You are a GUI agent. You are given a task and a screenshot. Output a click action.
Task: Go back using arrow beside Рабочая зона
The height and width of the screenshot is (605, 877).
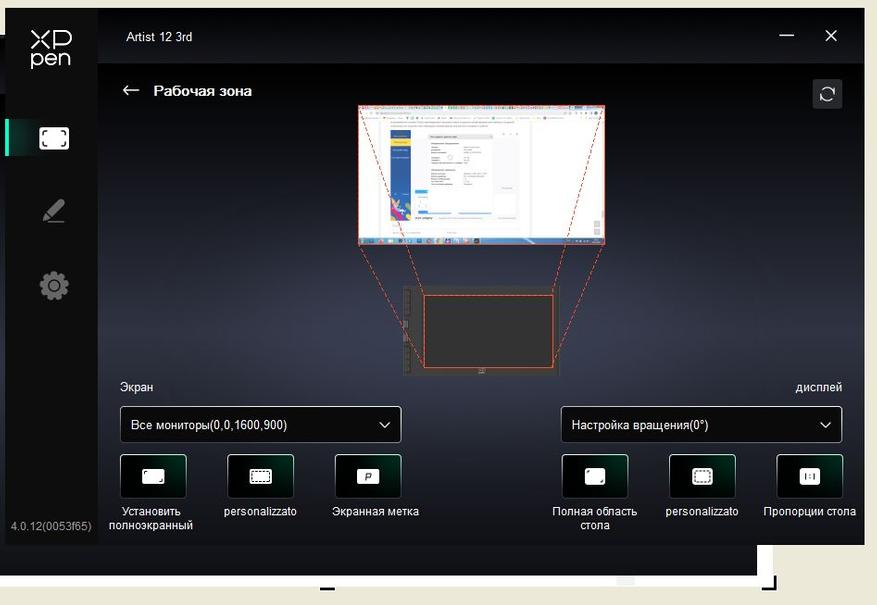(130, 91)
